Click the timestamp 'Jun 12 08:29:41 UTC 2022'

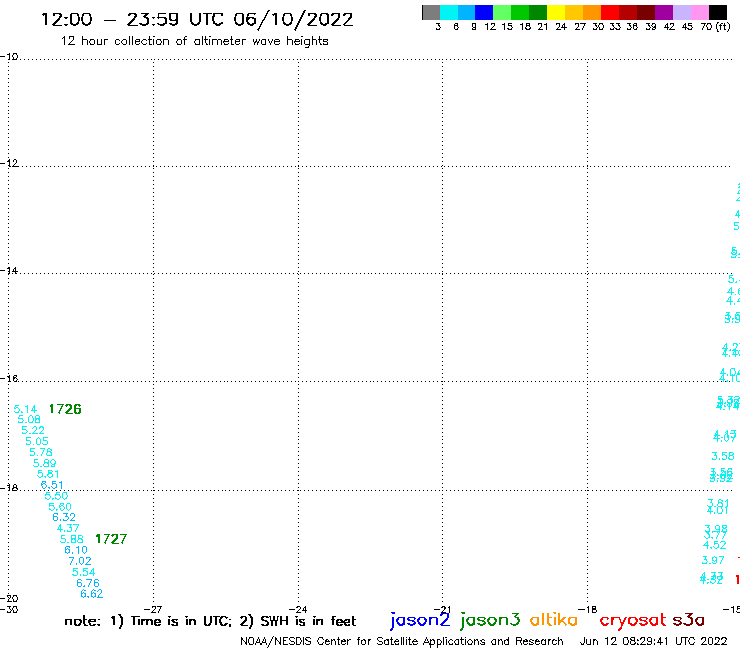point(654,641)
